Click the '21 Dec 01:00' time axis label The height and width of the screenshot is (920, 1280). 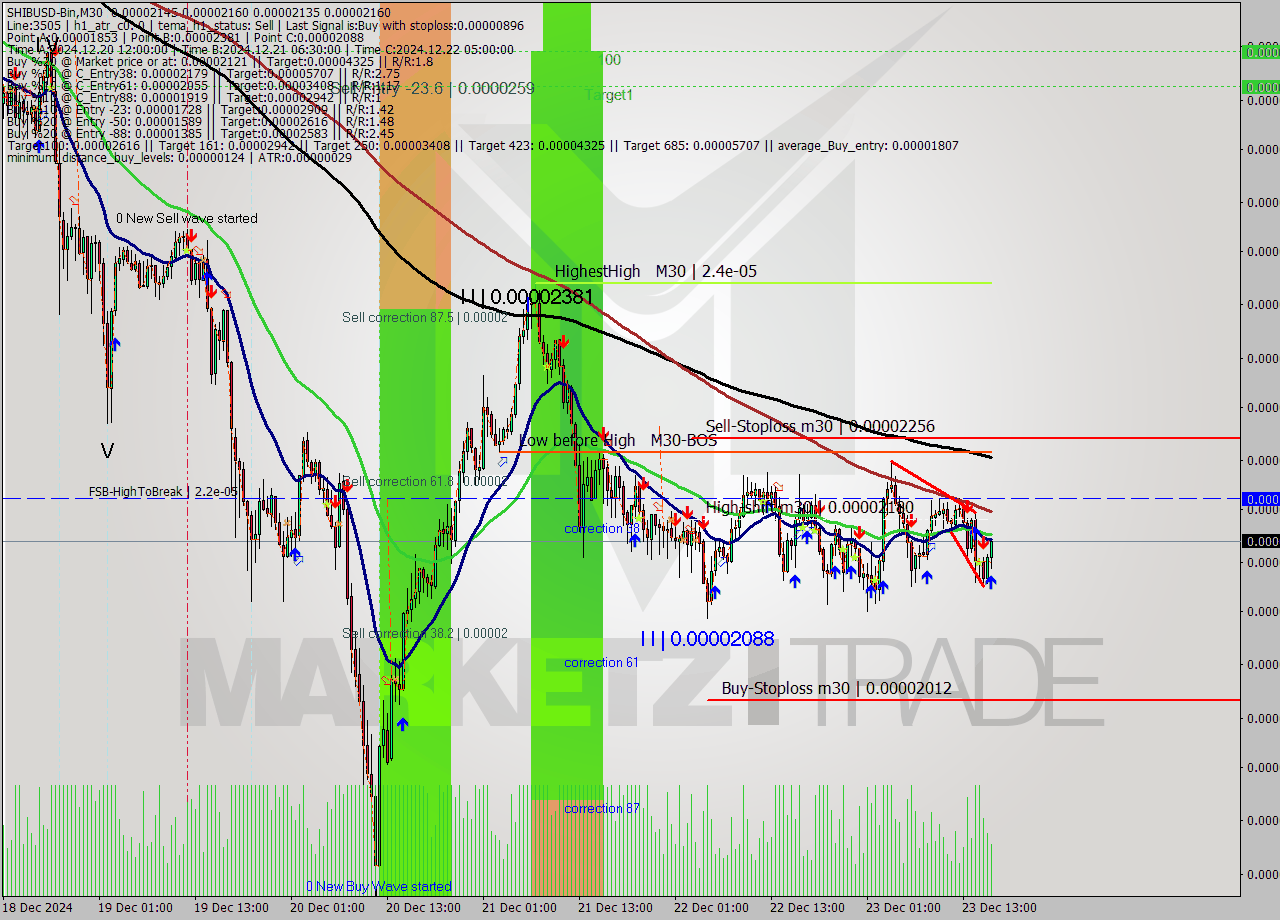tap(519, 908)
